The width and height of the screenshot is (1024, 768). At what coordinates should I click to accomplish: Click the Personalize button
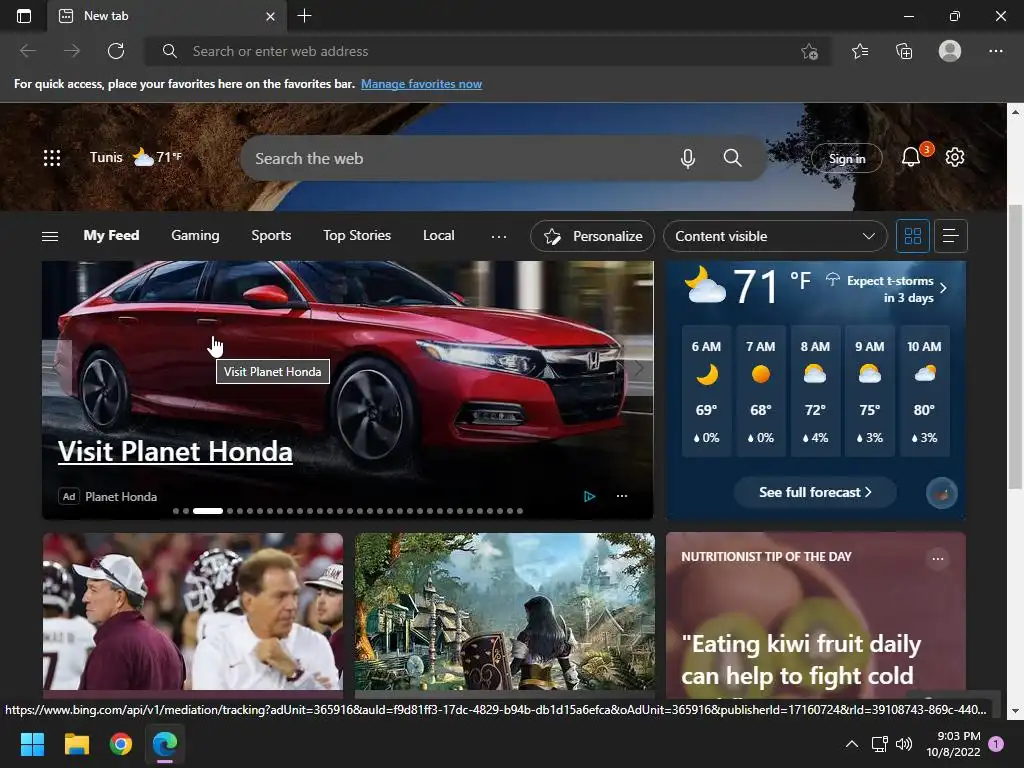click(592, 236)
